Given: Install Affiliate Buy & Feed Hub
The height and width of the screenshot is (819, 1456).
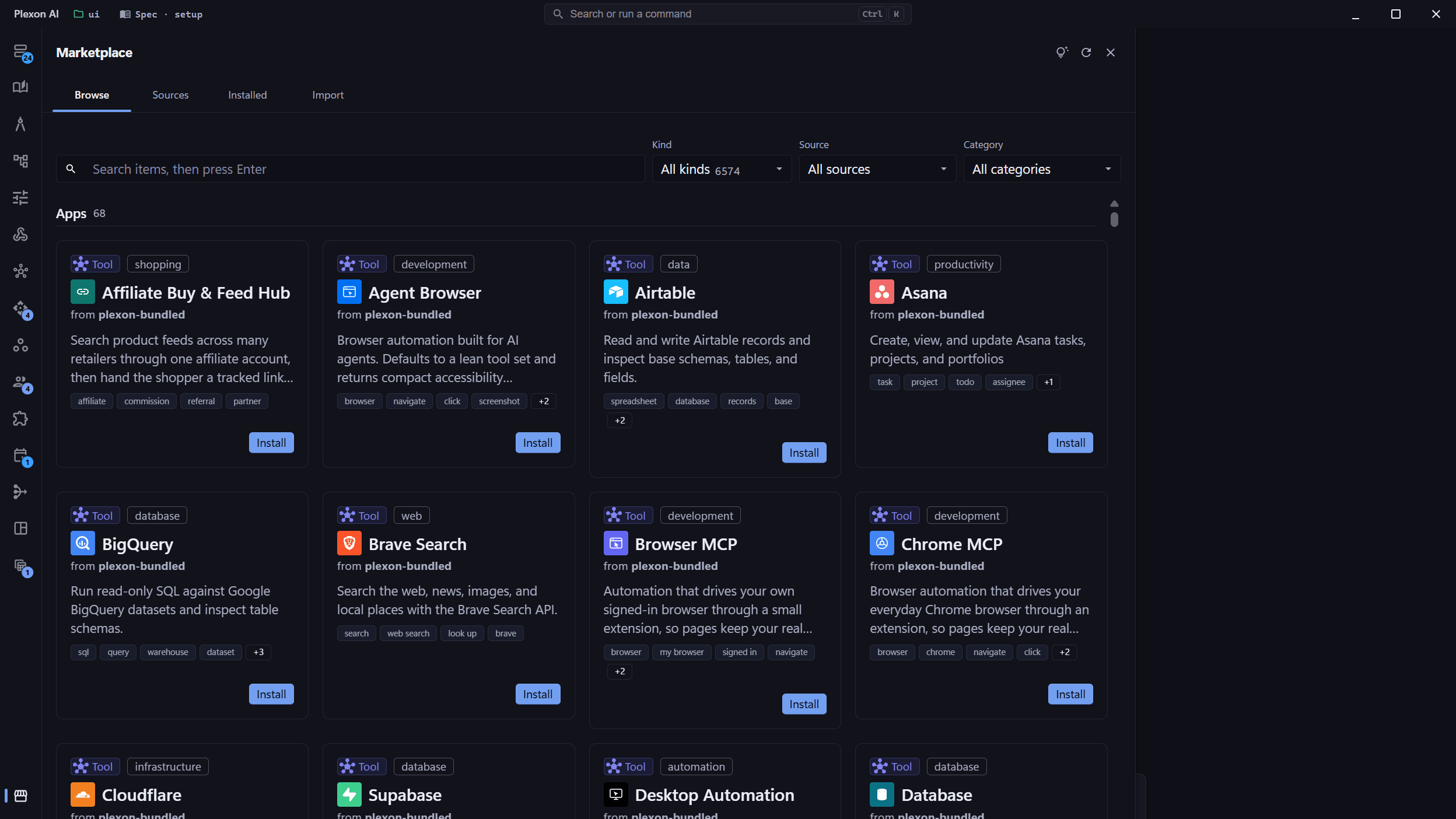Looking at the screenshot, I should (271, 443).
